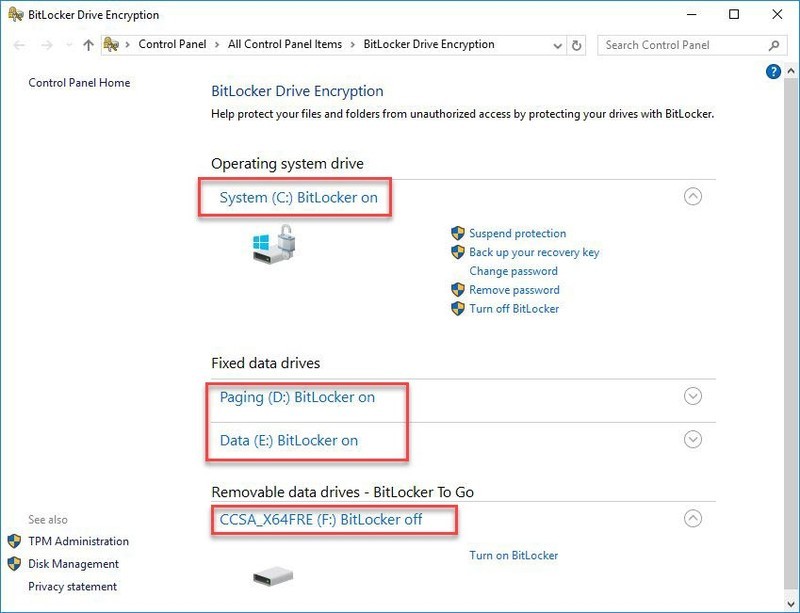Viewport: 800px width, 613px height.
Task: Click the vertical scrollbar down arrow
Action: click(x=791, y=604)
